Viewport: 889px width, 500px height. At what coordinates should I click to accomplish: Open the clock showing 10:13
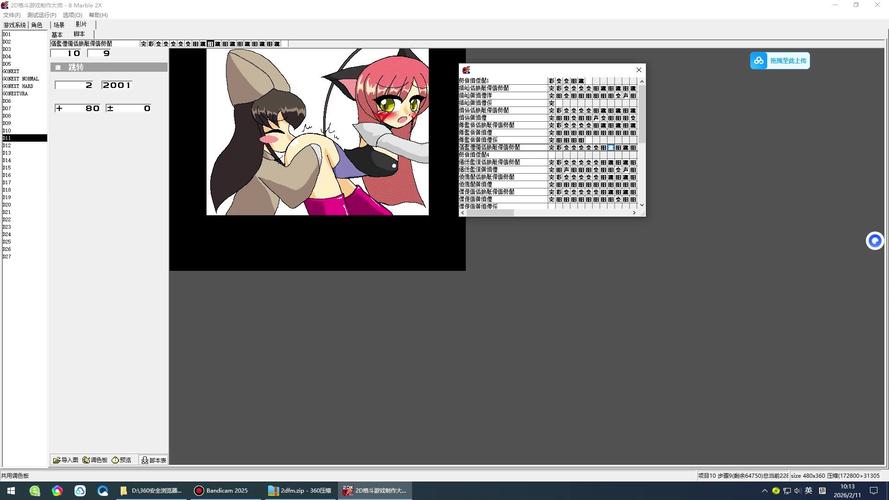pos(847,491)
